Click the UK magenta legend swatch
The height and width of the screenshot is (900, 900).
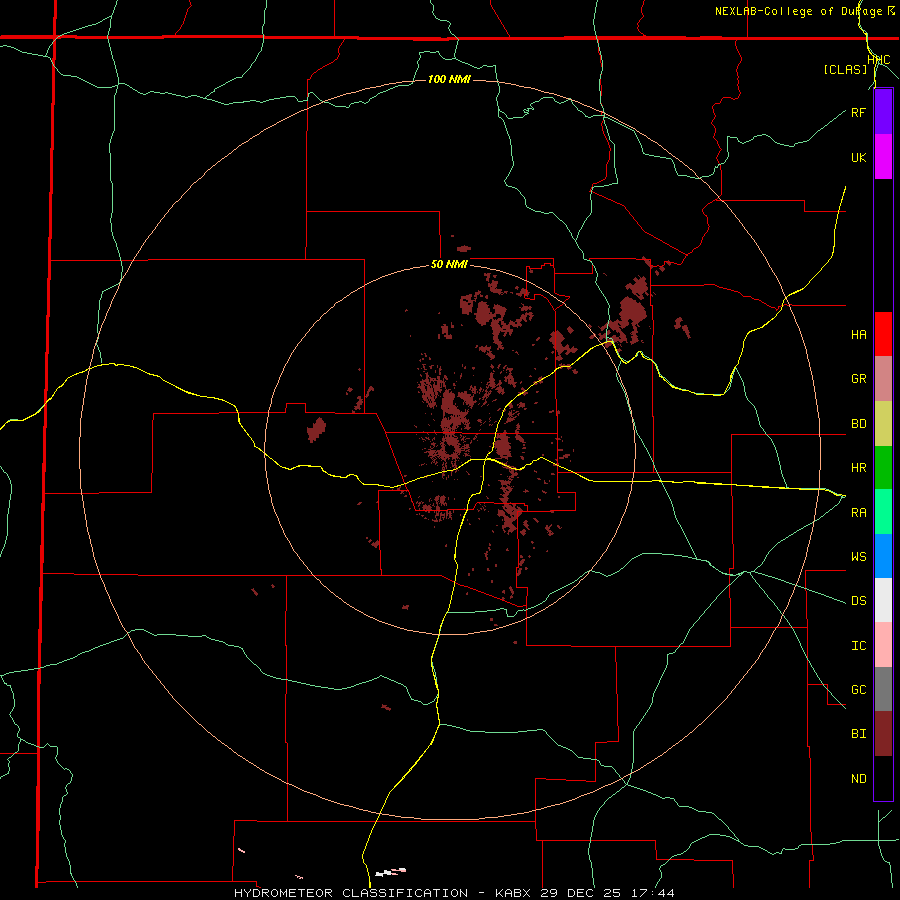coord(883,157)
